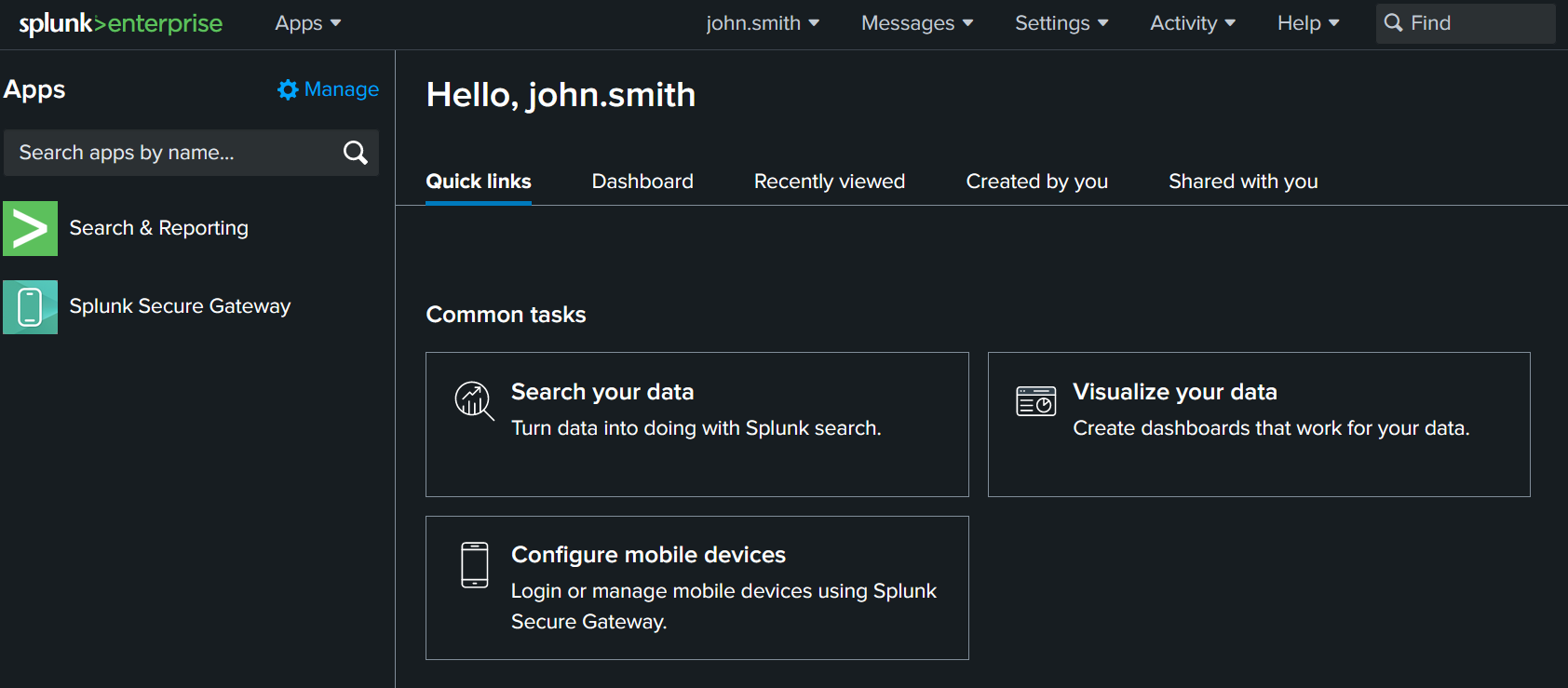The width and height of the screenshot is (1568, 688).
Task: Click the magnifier icon in app search
Action: (x=355, y=153)
